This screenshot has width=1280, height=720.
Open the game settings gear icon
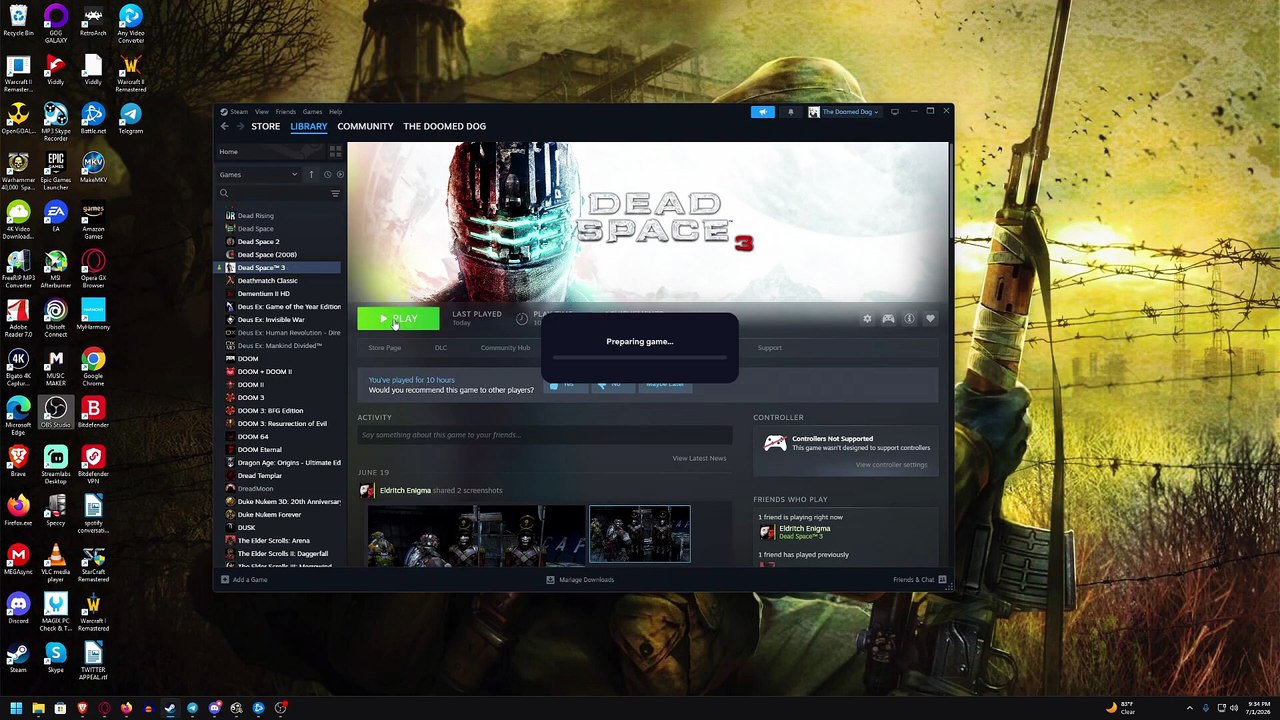point(867,319)
